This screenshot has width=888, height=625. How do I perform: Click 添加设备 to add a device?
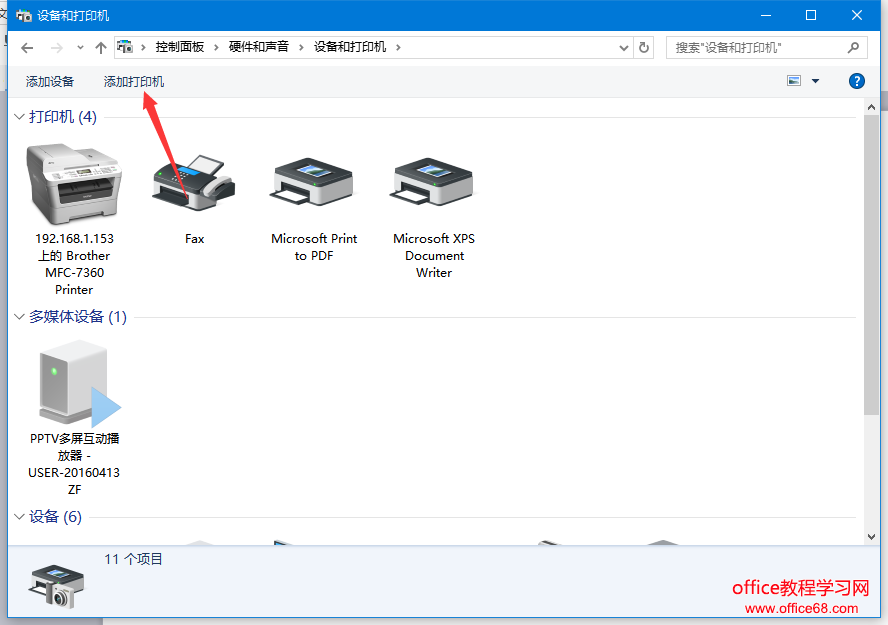(49, 81)
